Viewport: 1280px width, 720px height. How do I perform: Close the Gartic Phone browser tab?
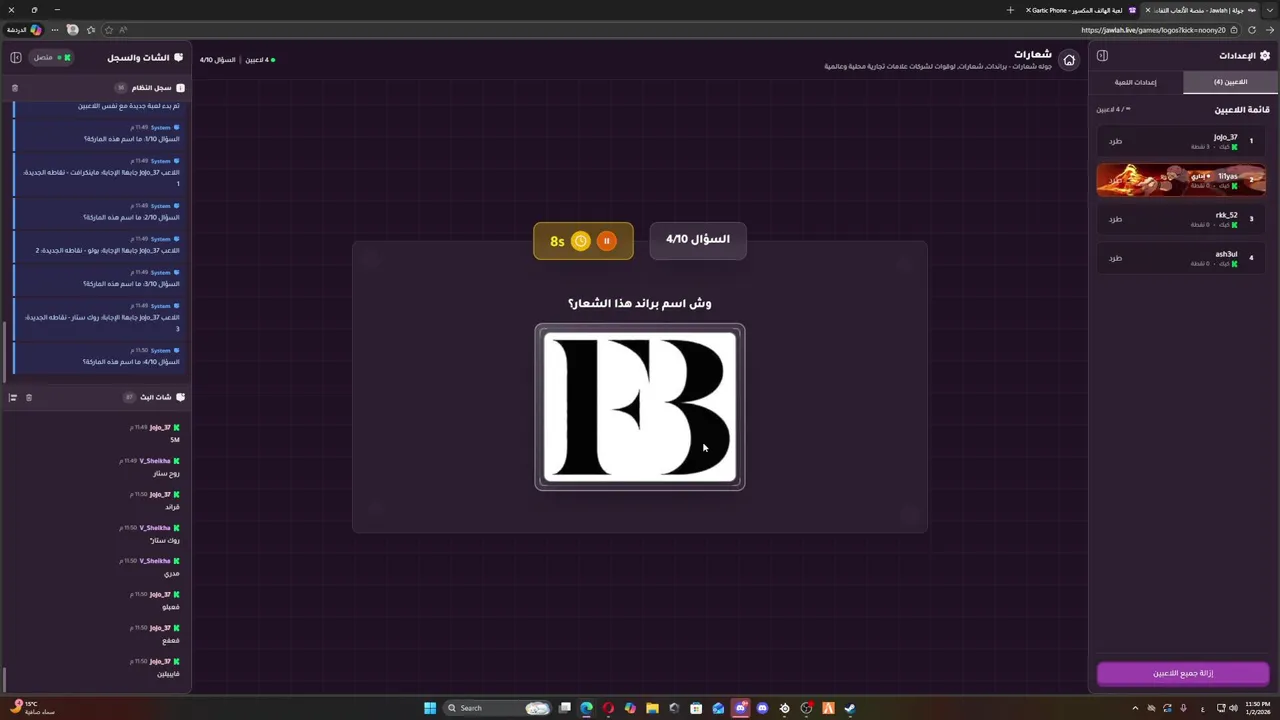pos(1028,10)
